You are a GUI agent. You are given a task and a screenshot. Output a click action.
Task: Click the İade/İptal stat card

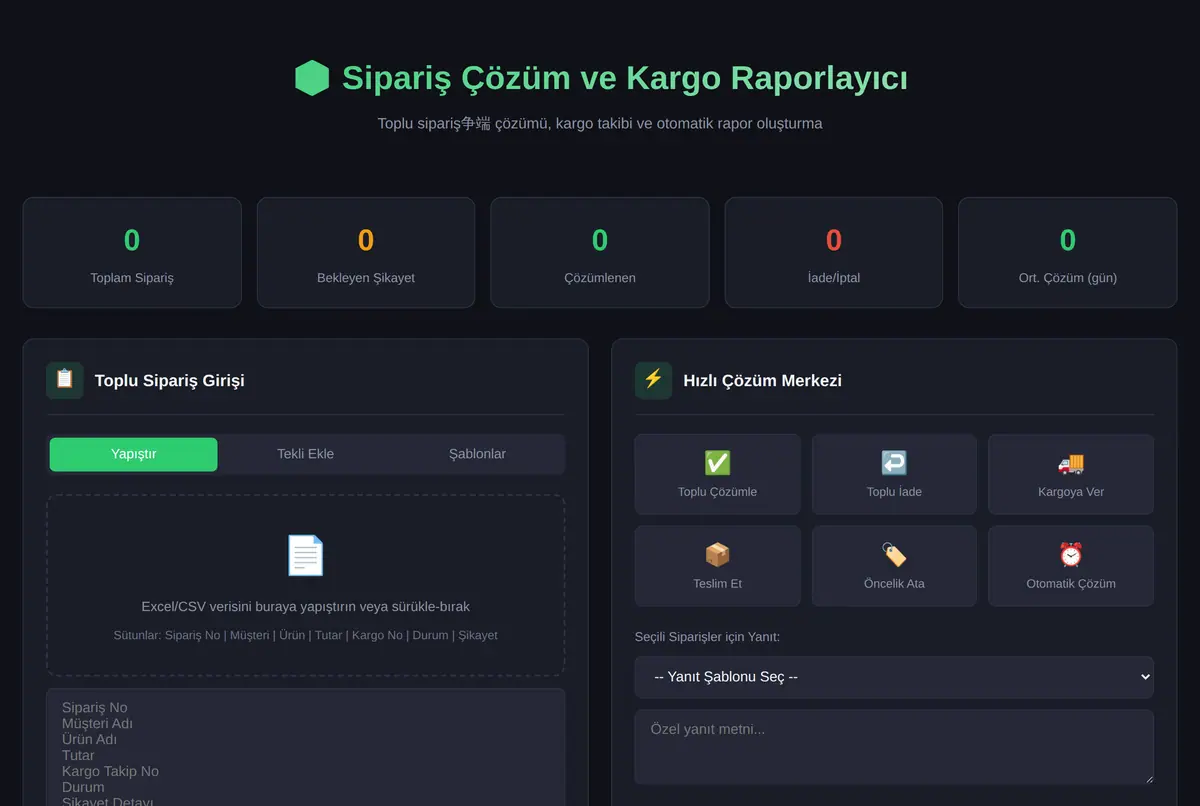point(834,252)
